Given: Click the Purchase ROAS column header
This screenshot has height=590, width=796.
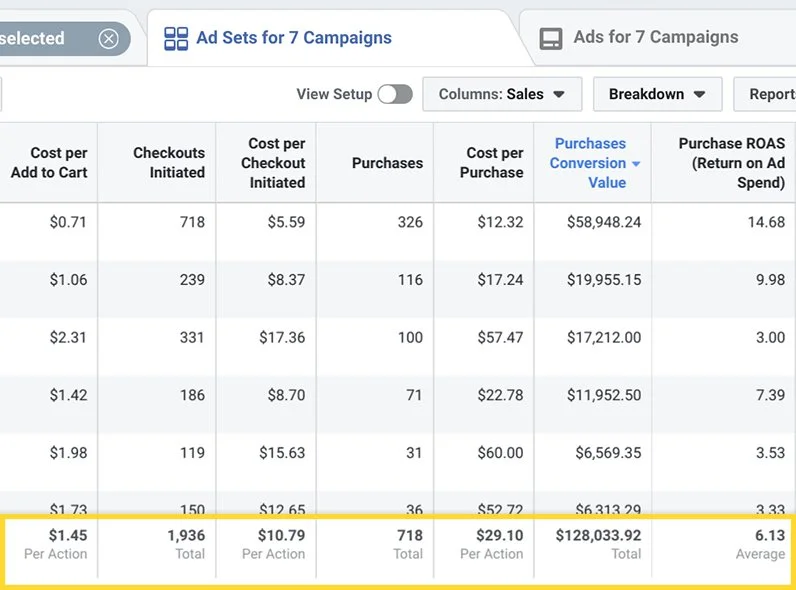Looking at the screenshot, I should tap(731, 163).
